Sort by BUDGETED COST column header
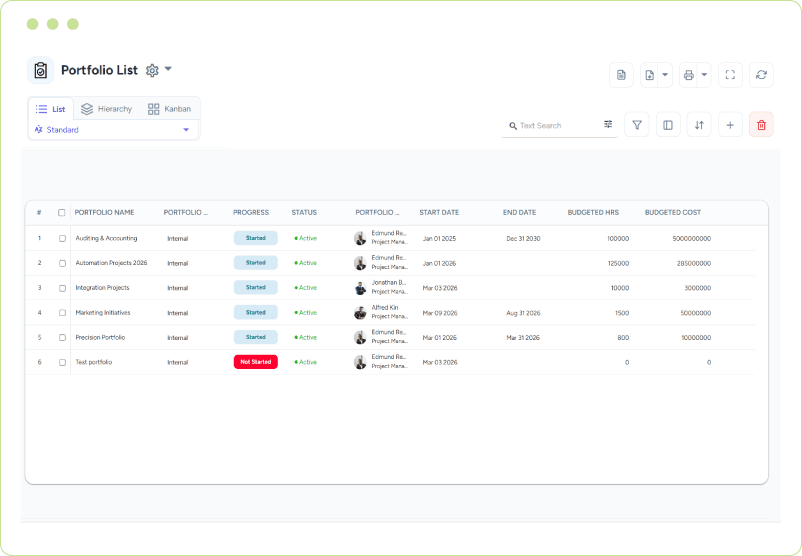Image resolution: width=802 pixels, height=556 pixels. point(673,212)
